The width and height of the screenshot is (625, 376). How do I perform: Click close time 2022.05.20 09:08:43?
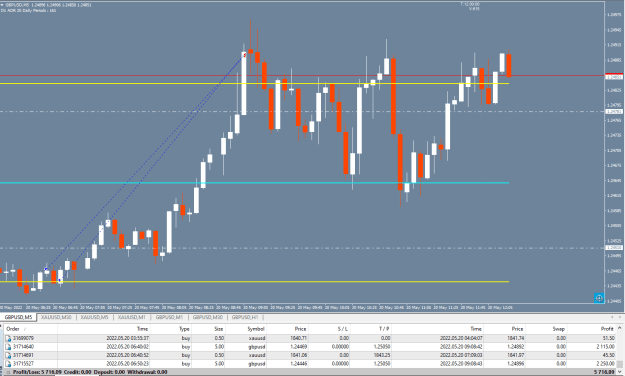(x=461, y=364)
